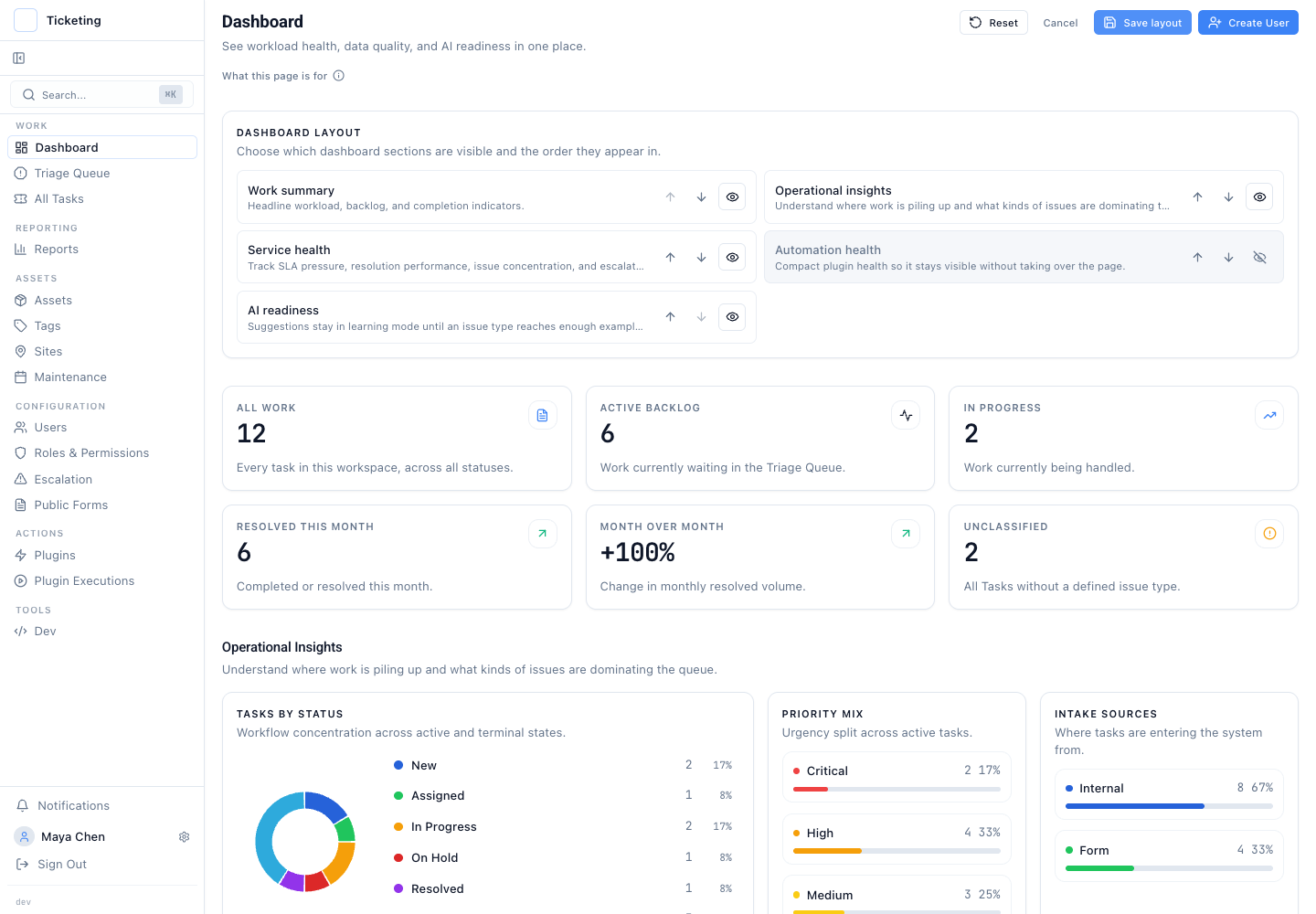Open the Tags page

(102, 325)
